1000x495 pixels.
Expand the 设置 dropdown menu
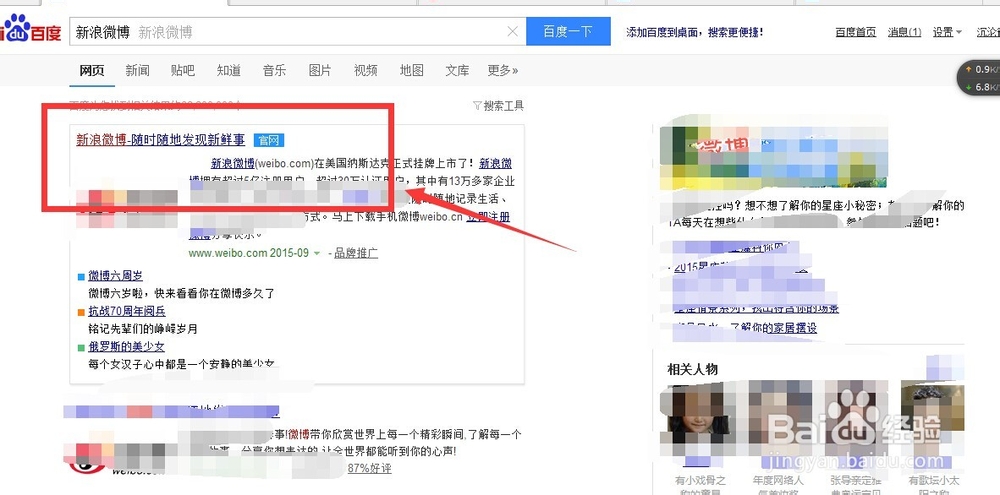click(947, 32)
